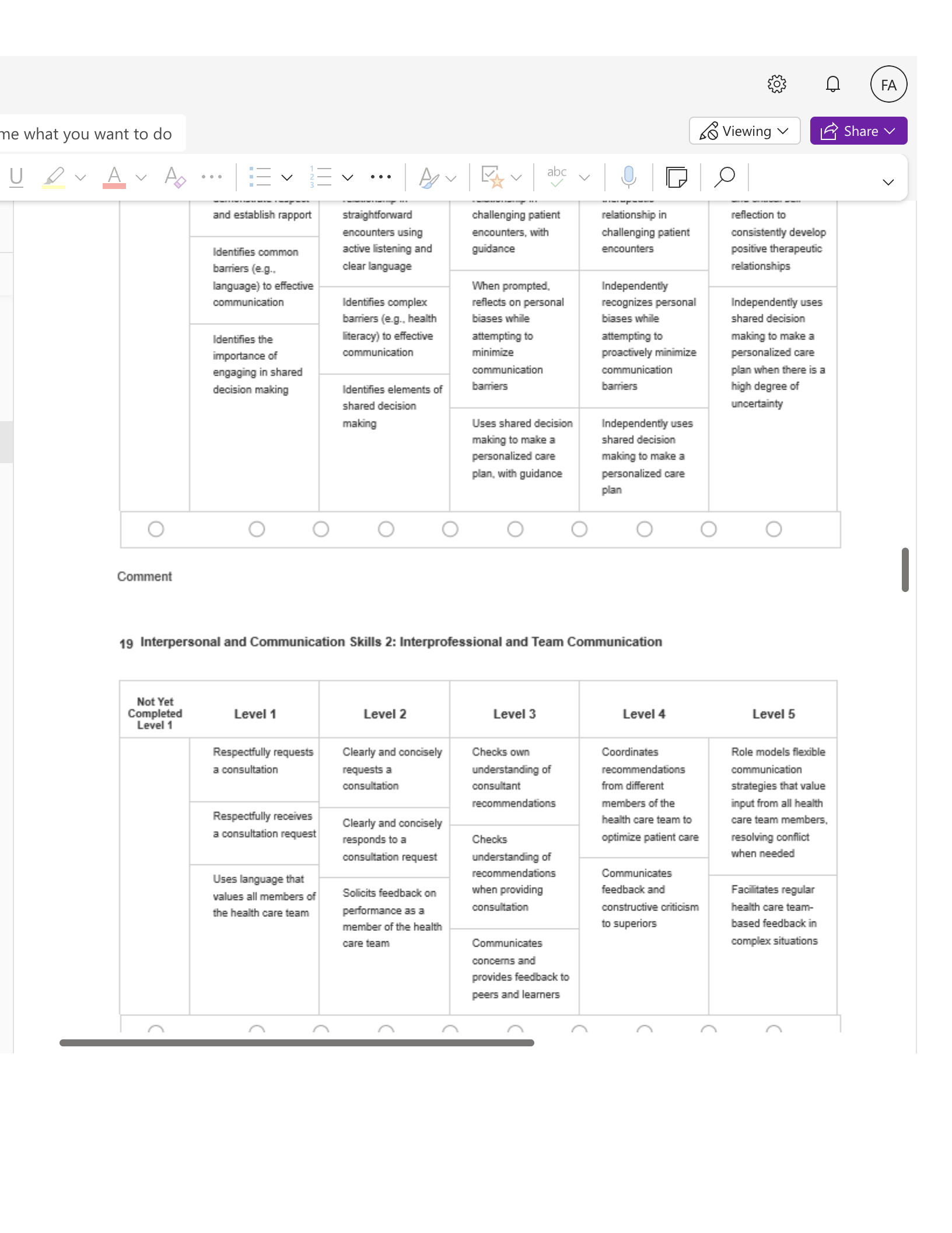Add a tag with the star checkbox icon
This screenshot has width=952, height=1233.
point(492,177)
